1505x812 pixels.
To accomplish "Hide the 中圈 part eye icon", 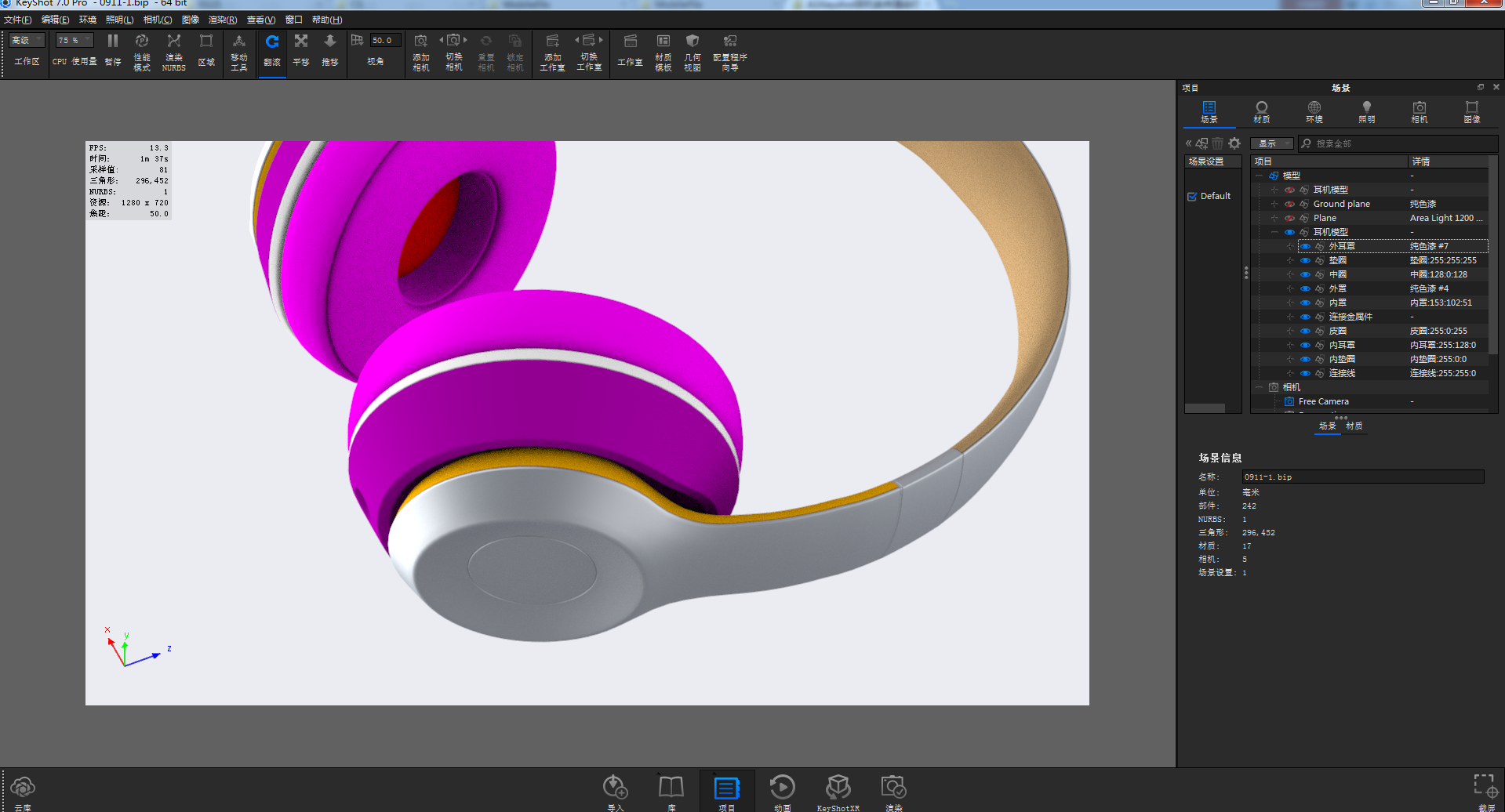I will point(1305,274).
